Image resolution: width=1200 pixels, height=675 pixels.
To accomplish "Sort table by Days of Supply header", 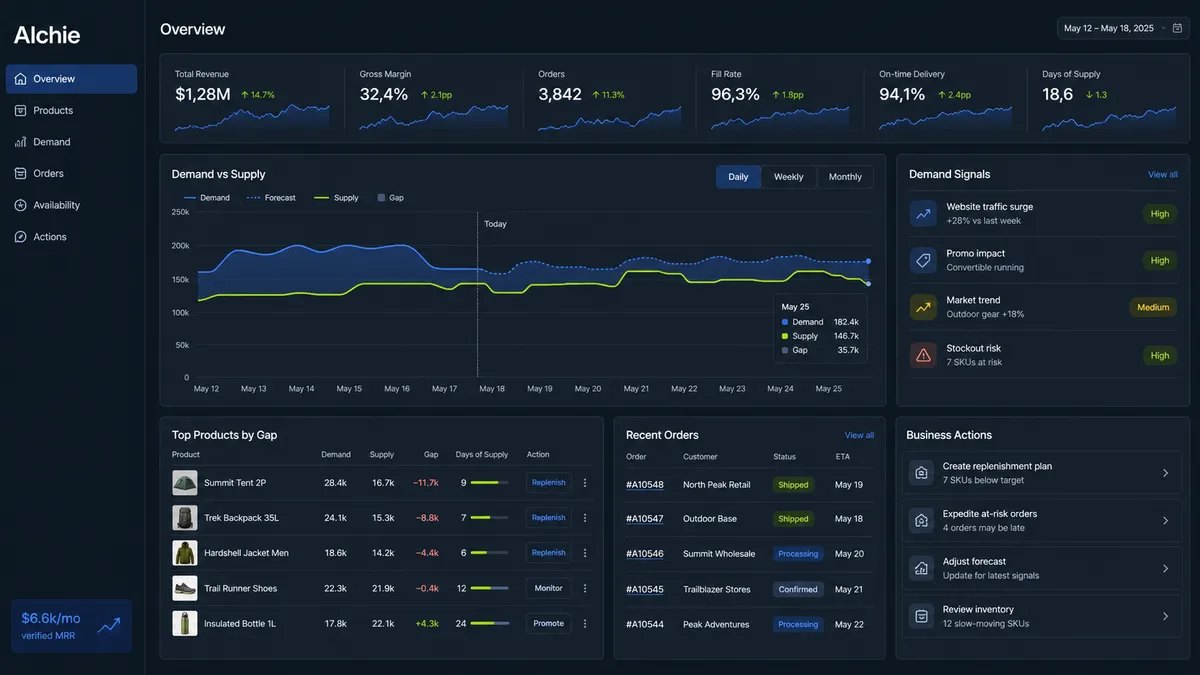I will click(x=482, y=455).
